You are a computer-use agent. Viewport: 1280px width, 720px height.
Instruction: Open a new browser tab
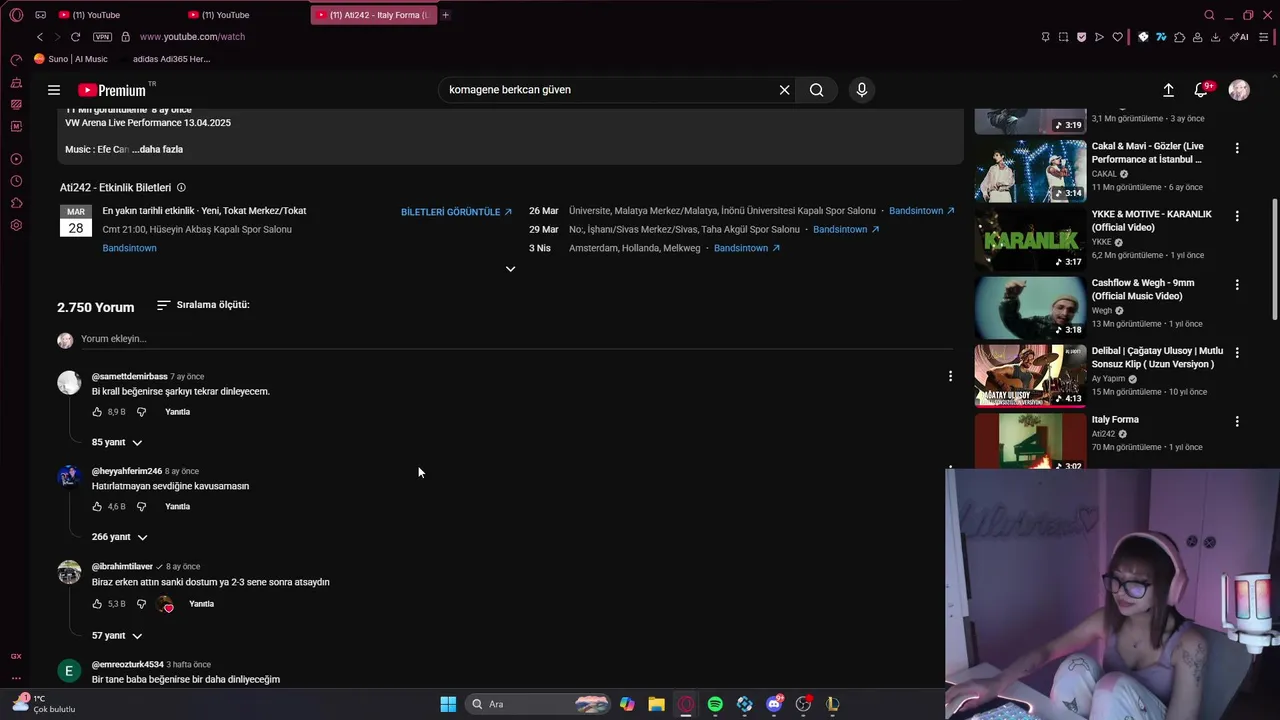coord(445,15)
